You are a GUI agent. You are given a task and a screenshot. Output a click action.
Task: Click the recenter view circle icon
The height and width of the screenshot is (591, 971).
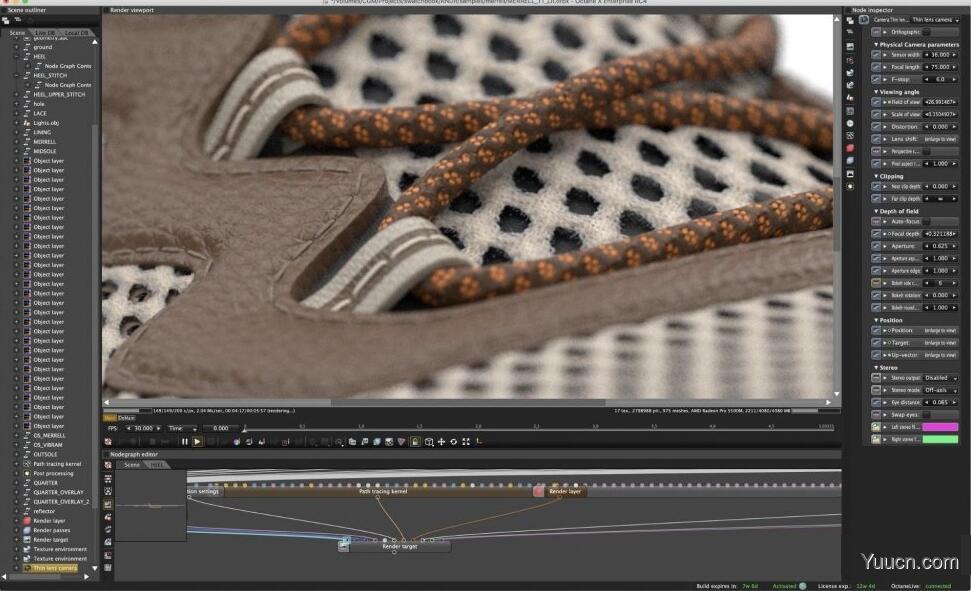[x=453, y=442]
